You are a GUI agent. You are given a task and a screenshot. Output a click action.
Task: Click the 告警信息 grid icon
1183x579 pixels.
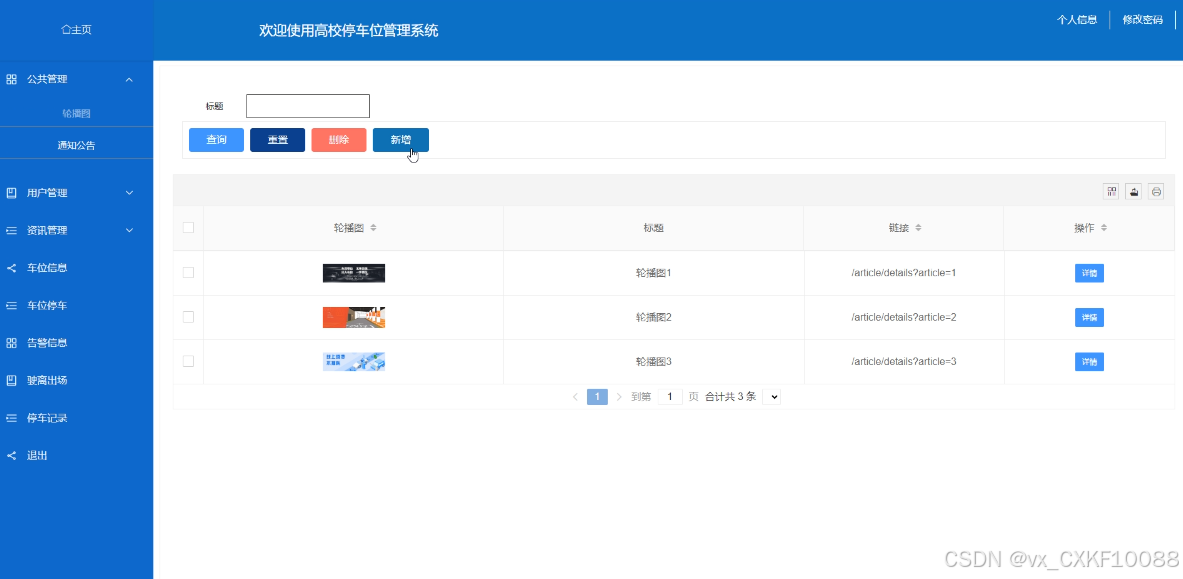[x=11, y=343]
